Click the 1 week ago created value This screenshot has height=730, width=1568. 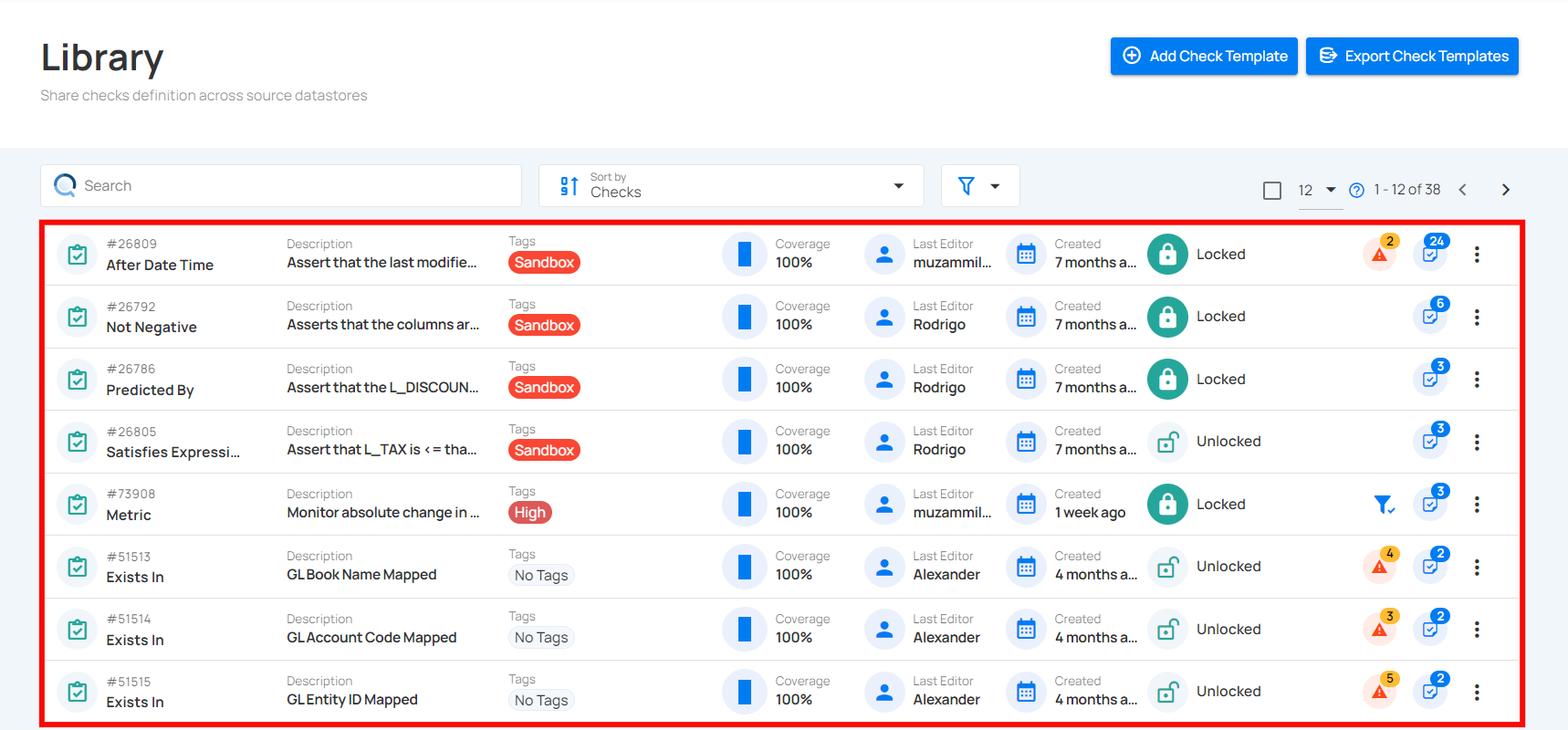(1090, 513)
